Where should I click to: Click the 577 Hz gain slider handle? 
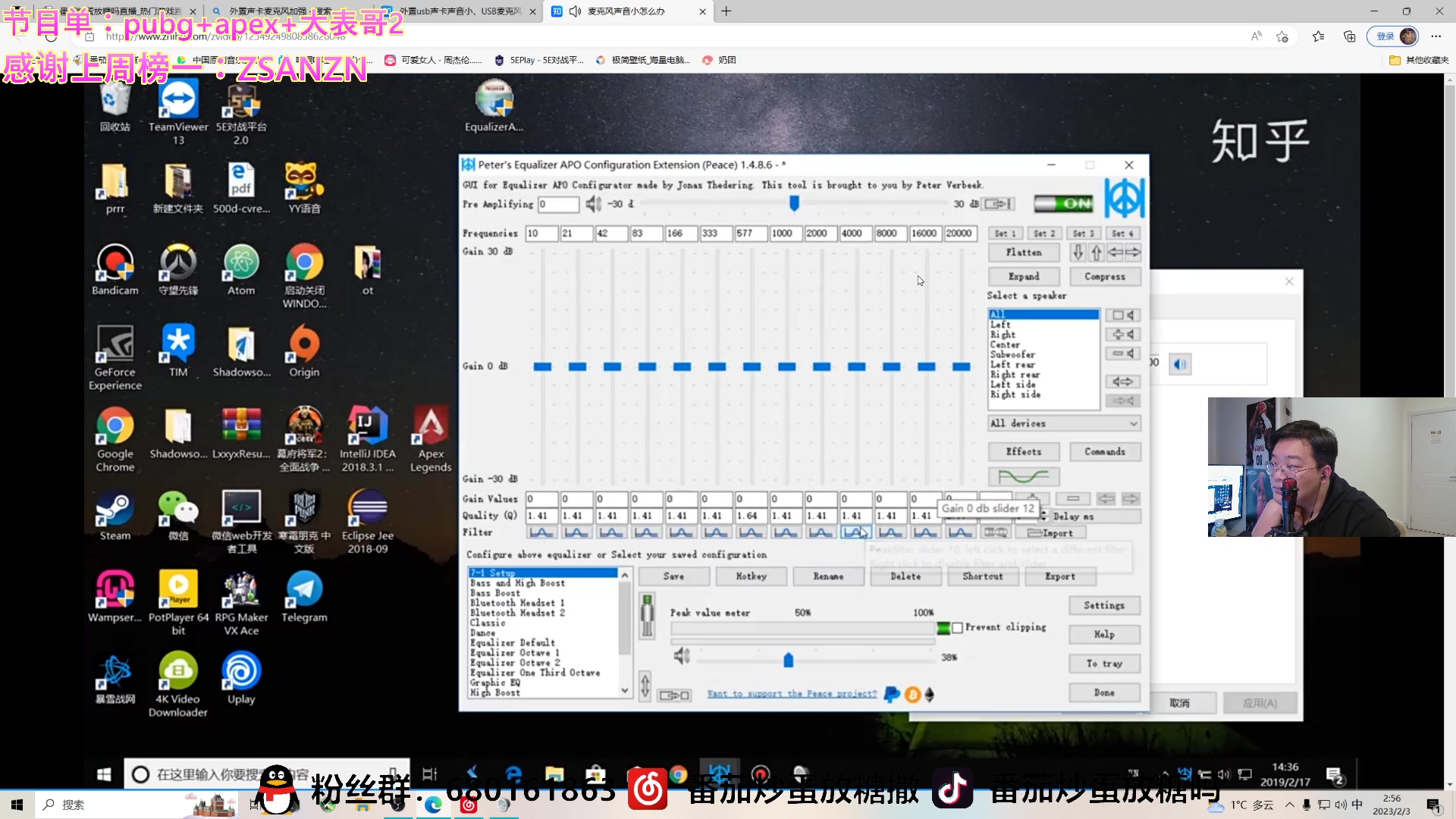point(752,367)
